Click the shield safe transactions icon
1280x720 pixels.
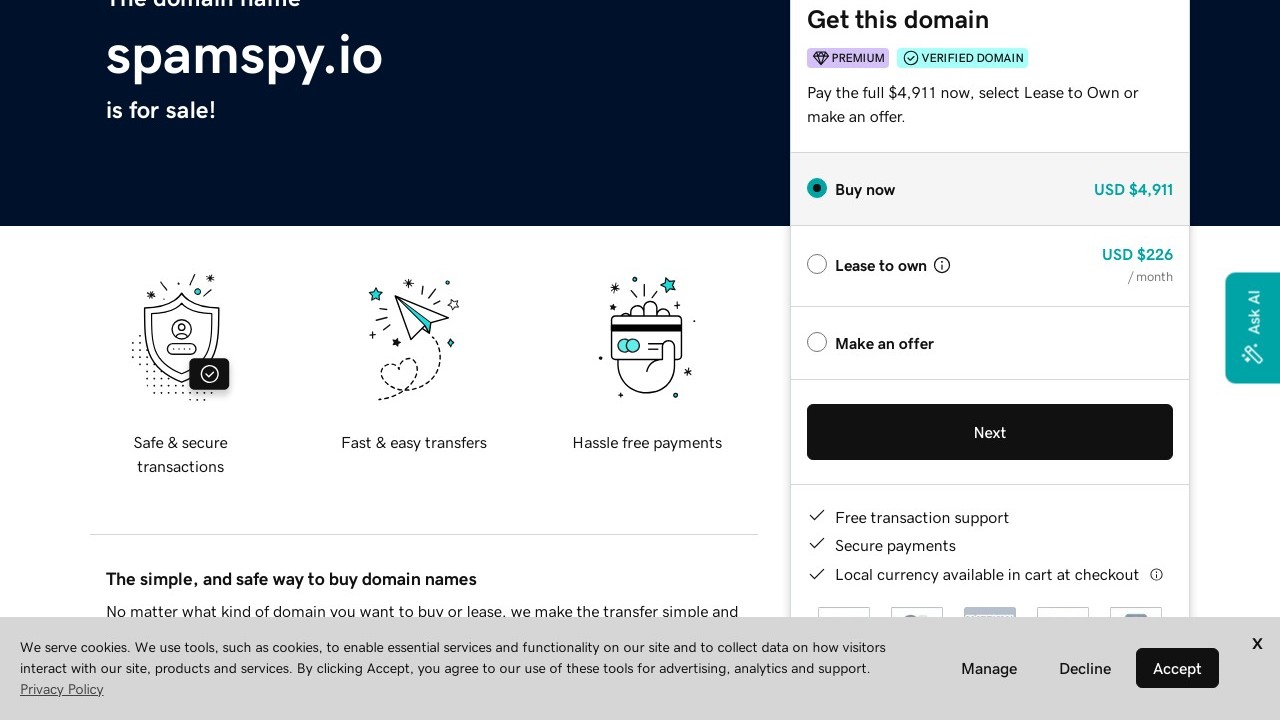click(181, 337)
